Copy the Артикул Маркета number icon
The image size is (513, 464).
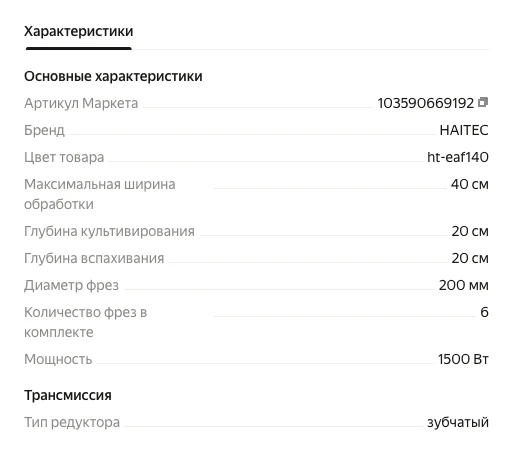[483, 102]
